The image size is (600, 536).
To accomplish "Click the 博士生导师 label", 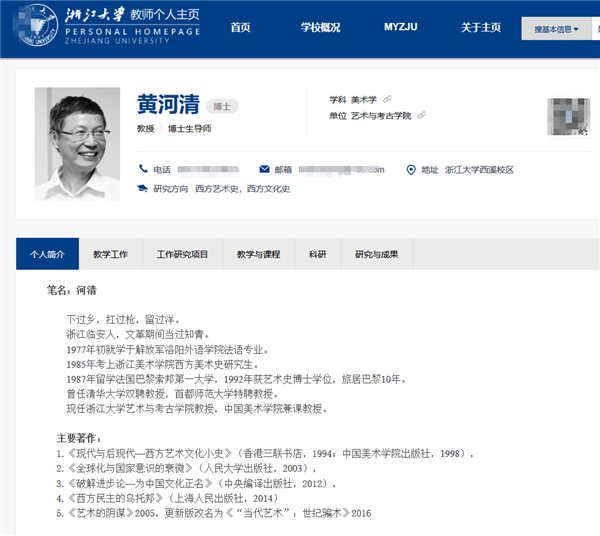I will [189, 129].
